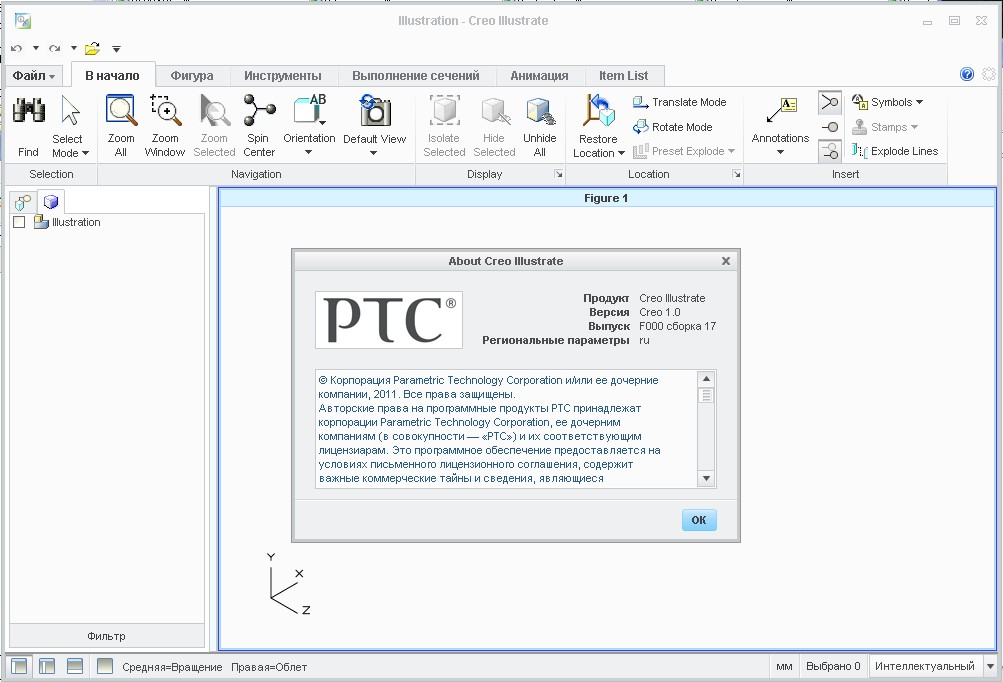Click the Выбрано 0 selection counter

[833, 666]
